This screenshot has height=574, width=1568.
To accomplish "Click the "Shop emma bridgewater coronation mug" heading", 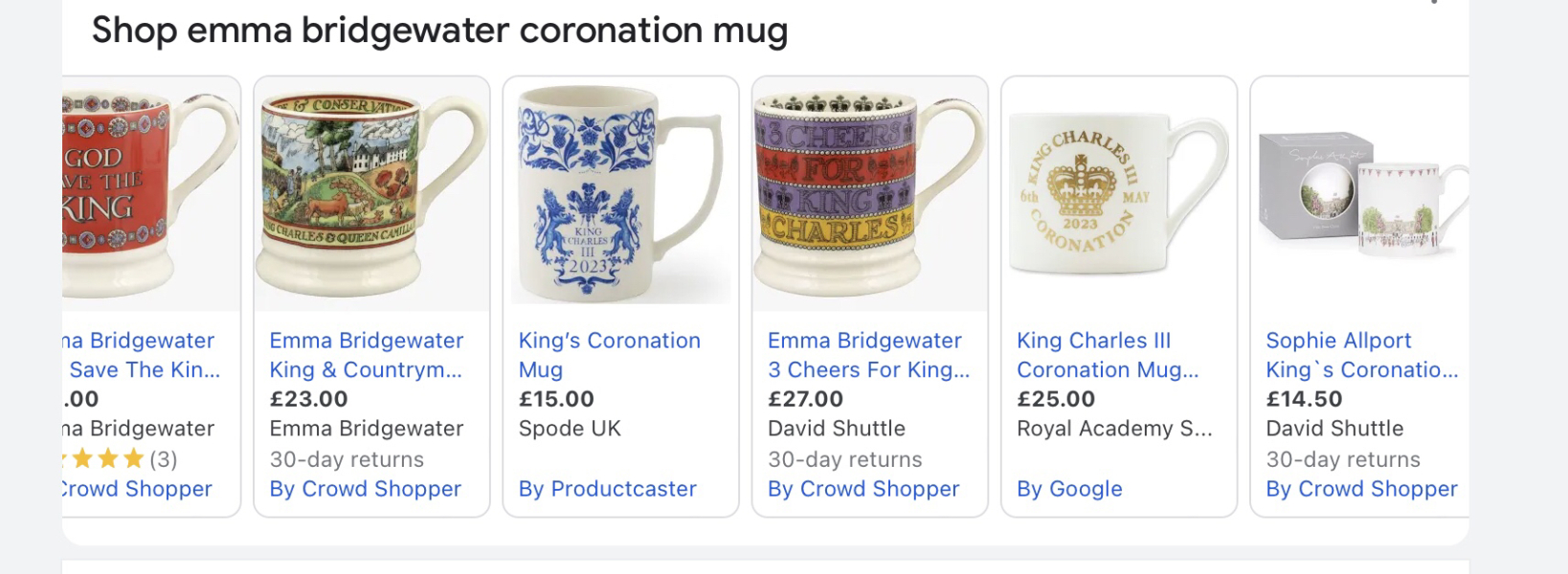I will pos(439,30).
